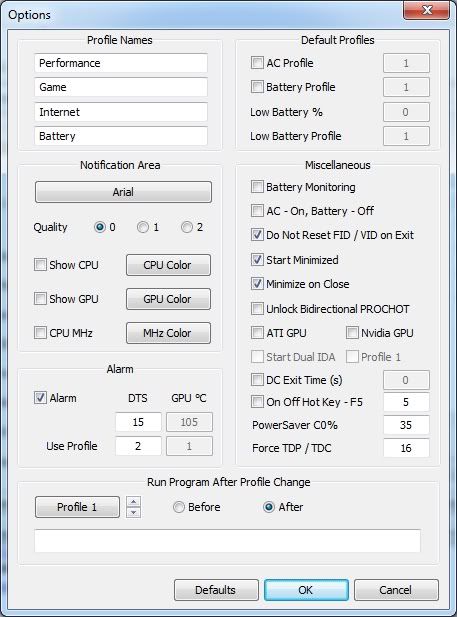Click the hot key value field showing 5
The height and width of the screenshot is (617, 457).
(x=406, y=402)
